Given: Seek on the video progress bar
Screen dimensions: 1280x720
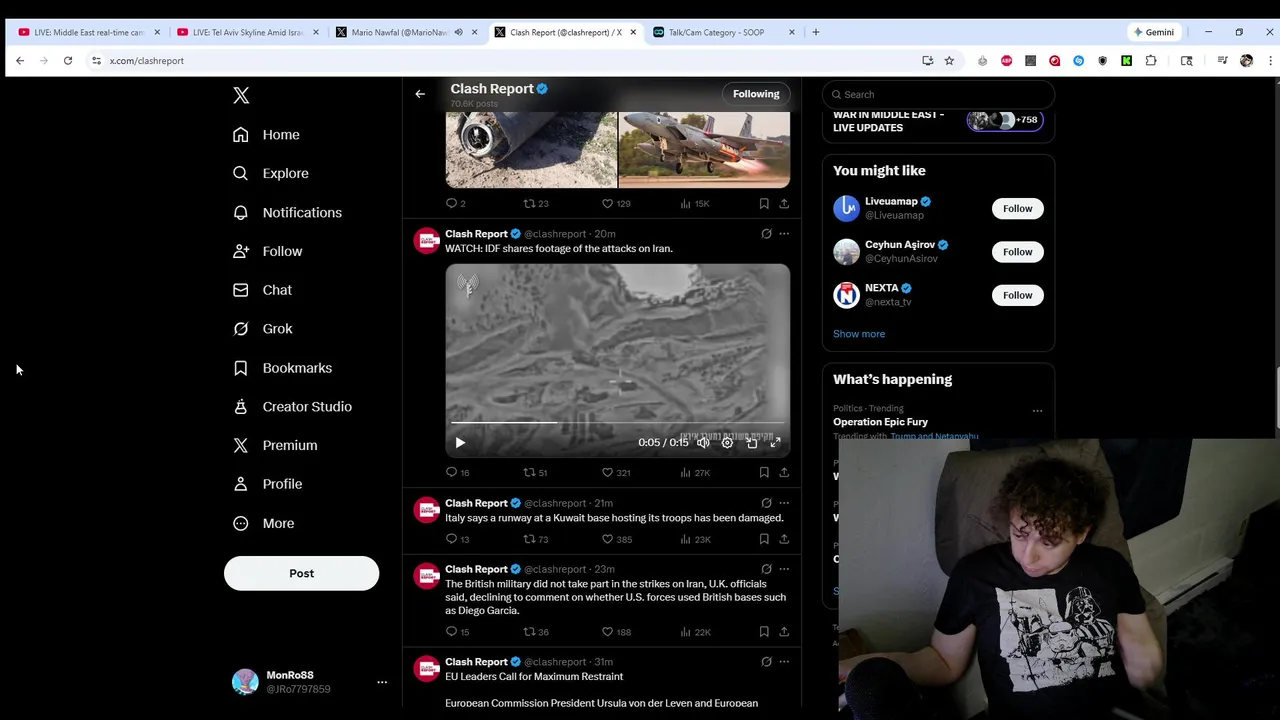Looking at the screenshot, I should coord(617,423).
